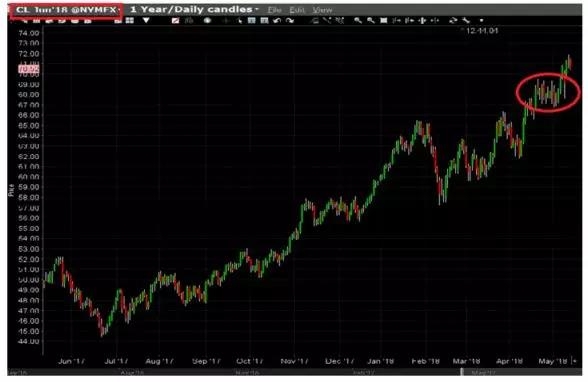The image size is (588, 382).
Task: Click the solid white rectangle toolbar icon
Action: [384, 21]
